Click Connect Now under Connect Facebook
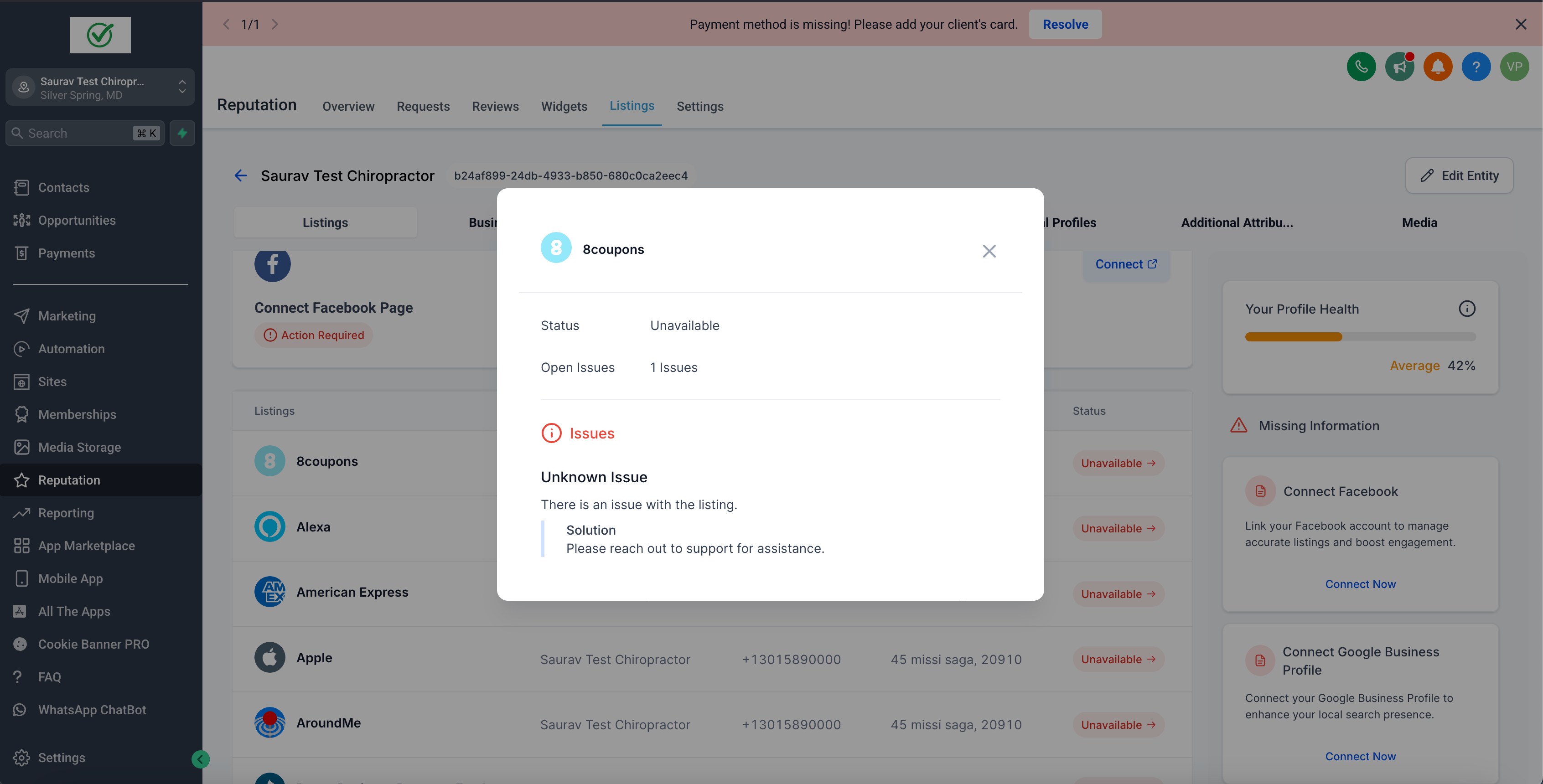 point(1360,584)
